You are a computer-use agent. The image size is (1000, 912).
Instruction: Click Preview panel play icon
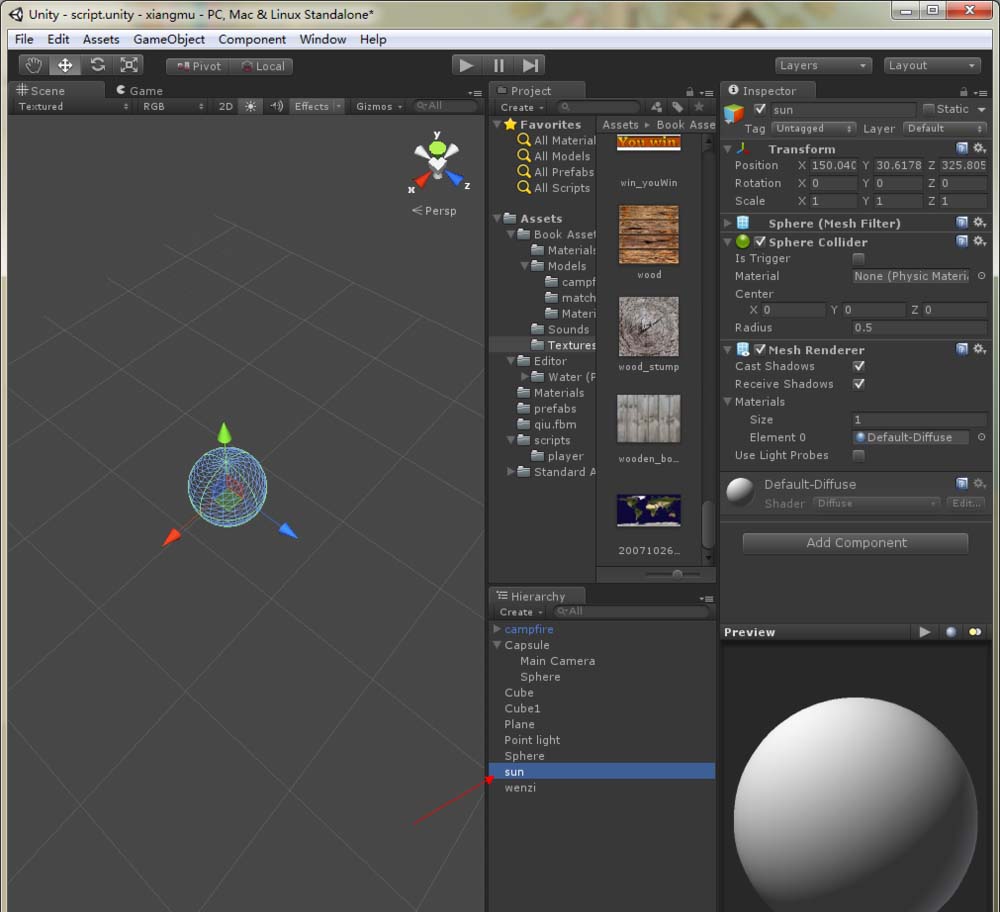(925, 632)
